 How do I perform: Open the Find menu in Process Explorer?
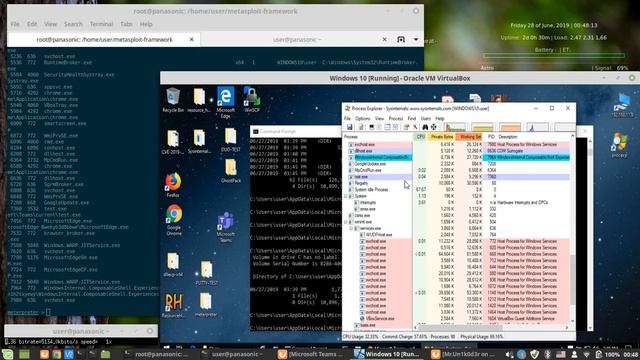tap(412, 118)
